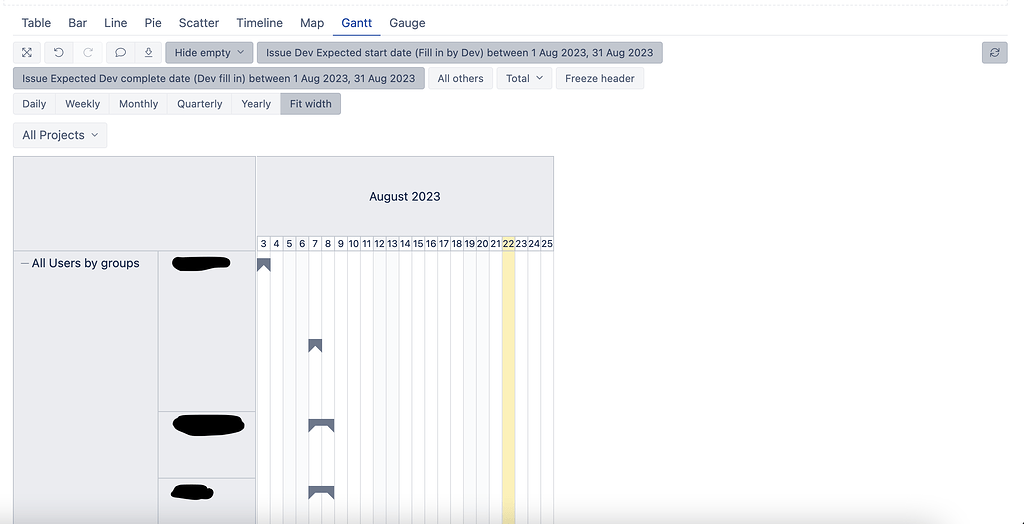Click the redo arrow icon
The width and height of the screenshot is (1024, 524).
[88, 52]
